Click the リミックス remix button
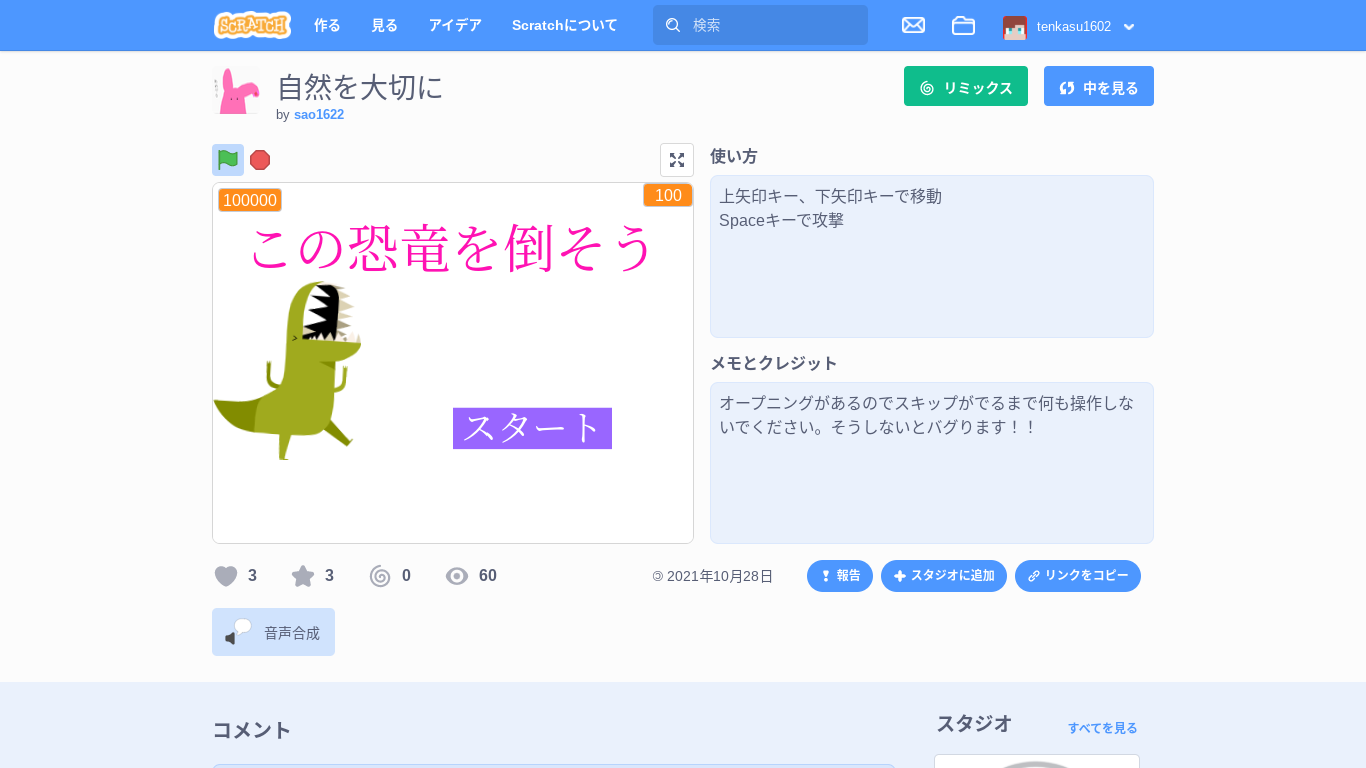This screenshot has width=1366, height=768. 966,86
